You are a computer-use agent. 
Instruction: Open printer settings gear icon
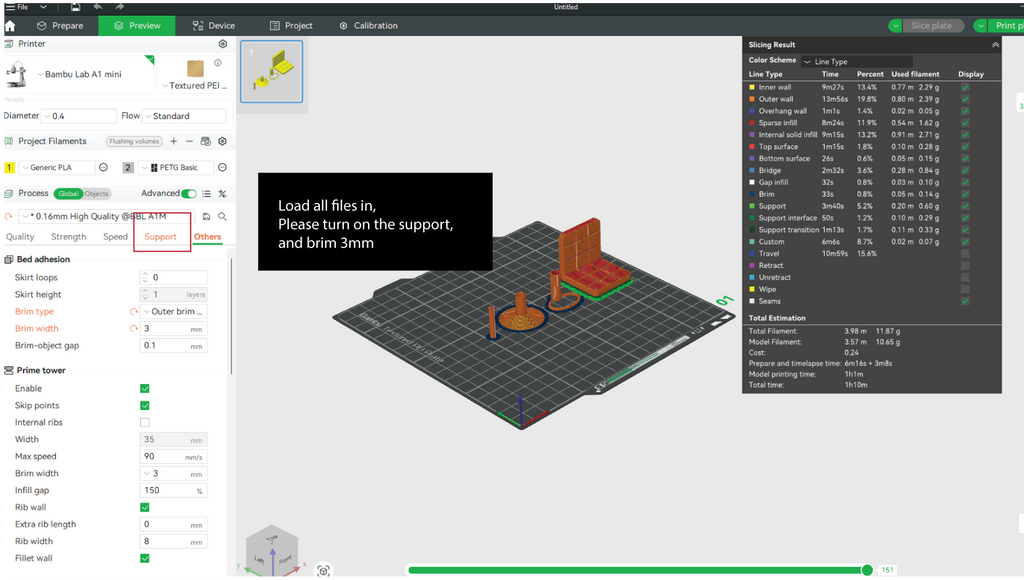click(x=222, y=44)
